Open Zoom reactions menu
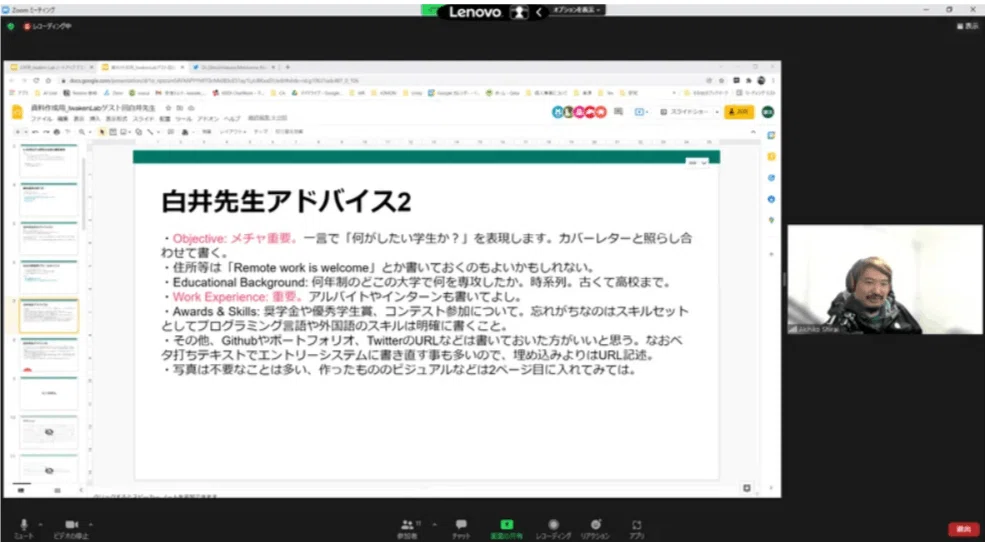985x542 pixels. point(595,529)
